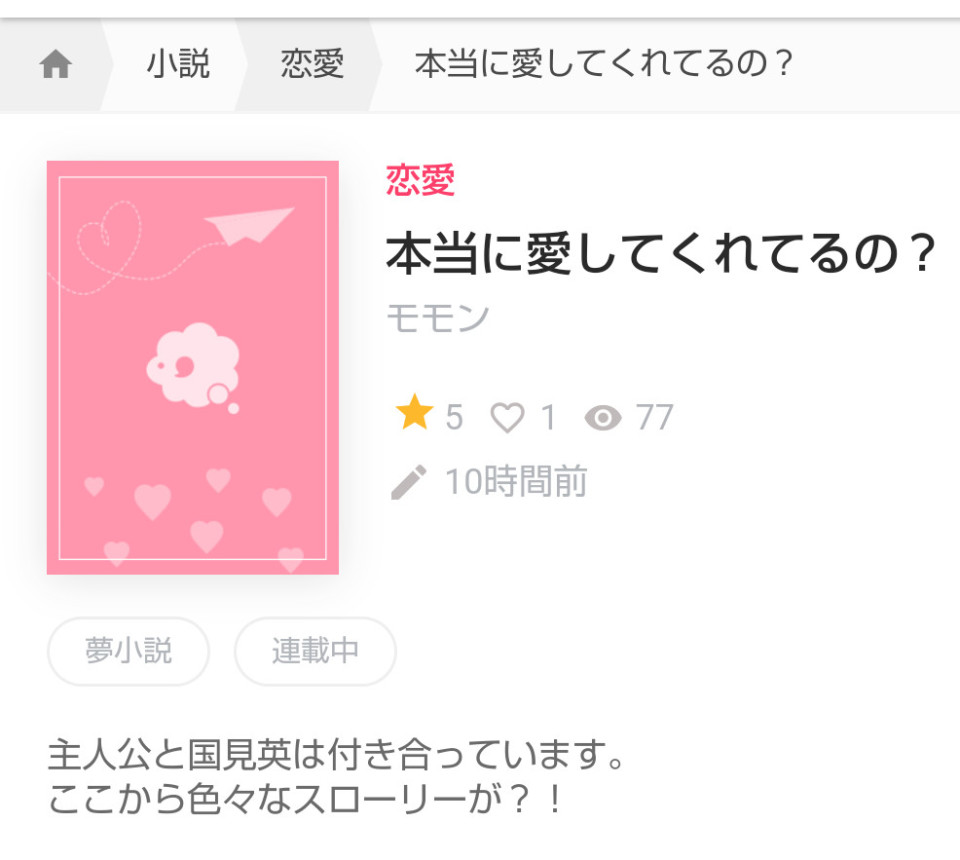
Task: Filter by the 連載中 status tag
Action: (x=315, y=651)
